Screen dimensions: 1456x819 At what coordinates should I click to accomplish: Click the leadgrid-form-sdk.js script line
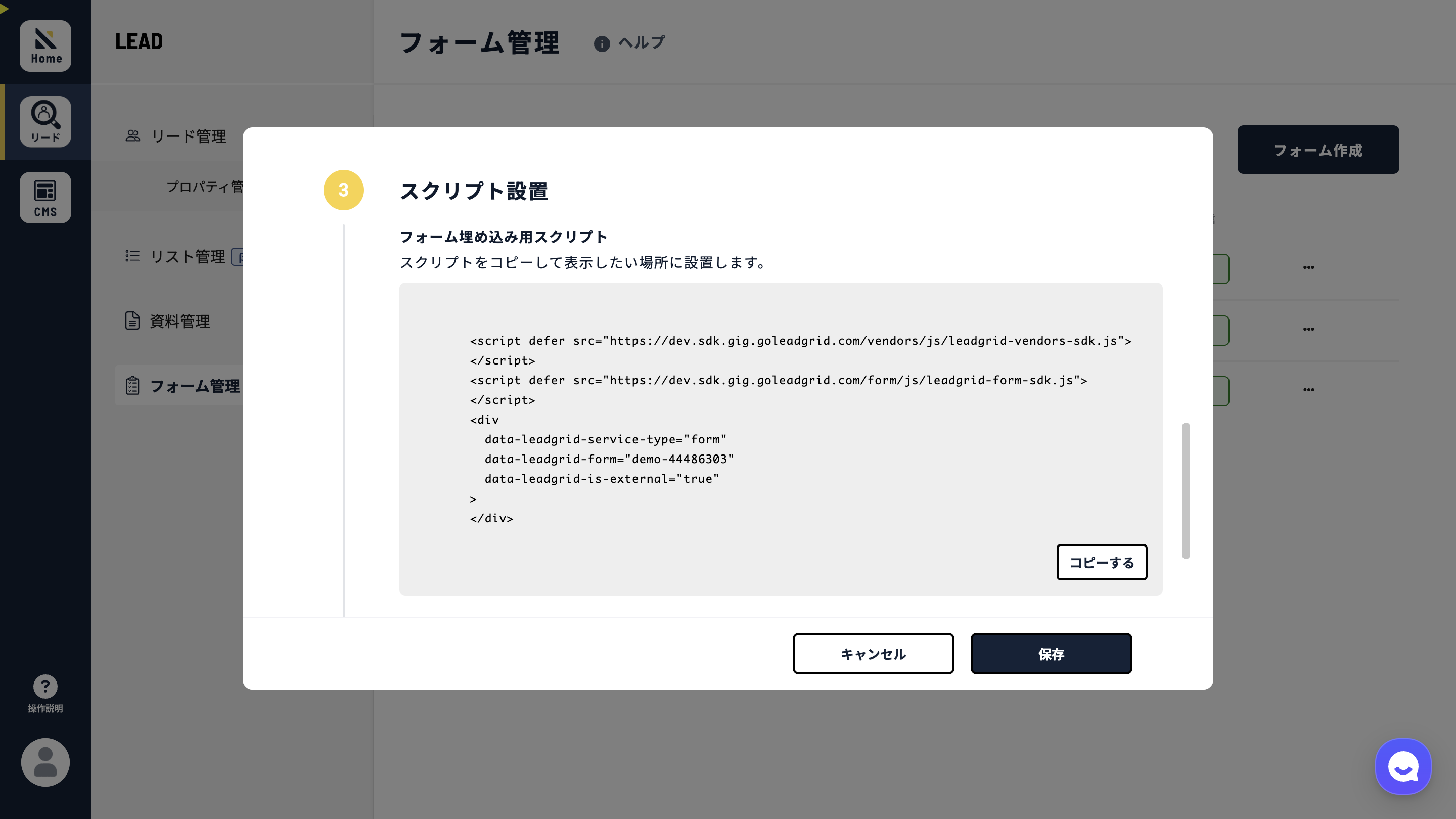779,381
